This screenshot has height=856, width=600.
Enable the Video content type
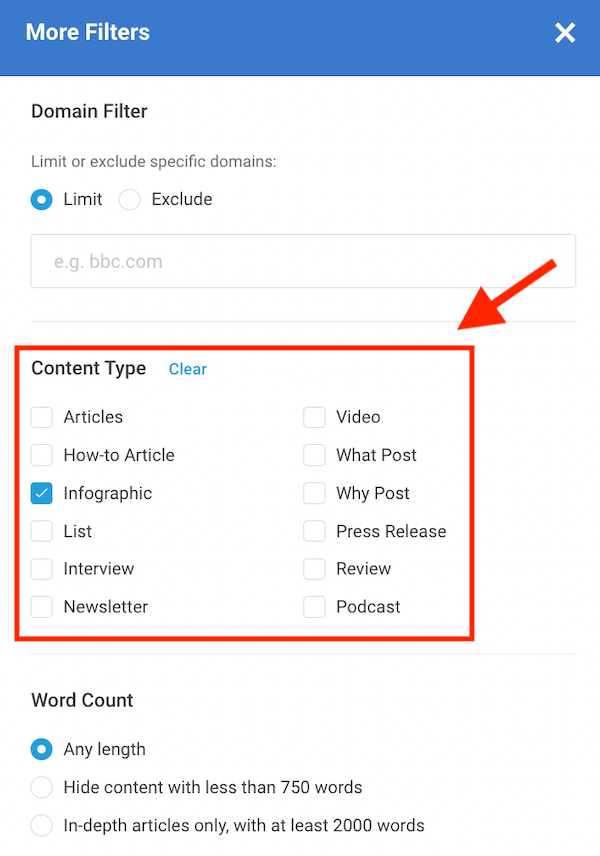coord(315,417)
